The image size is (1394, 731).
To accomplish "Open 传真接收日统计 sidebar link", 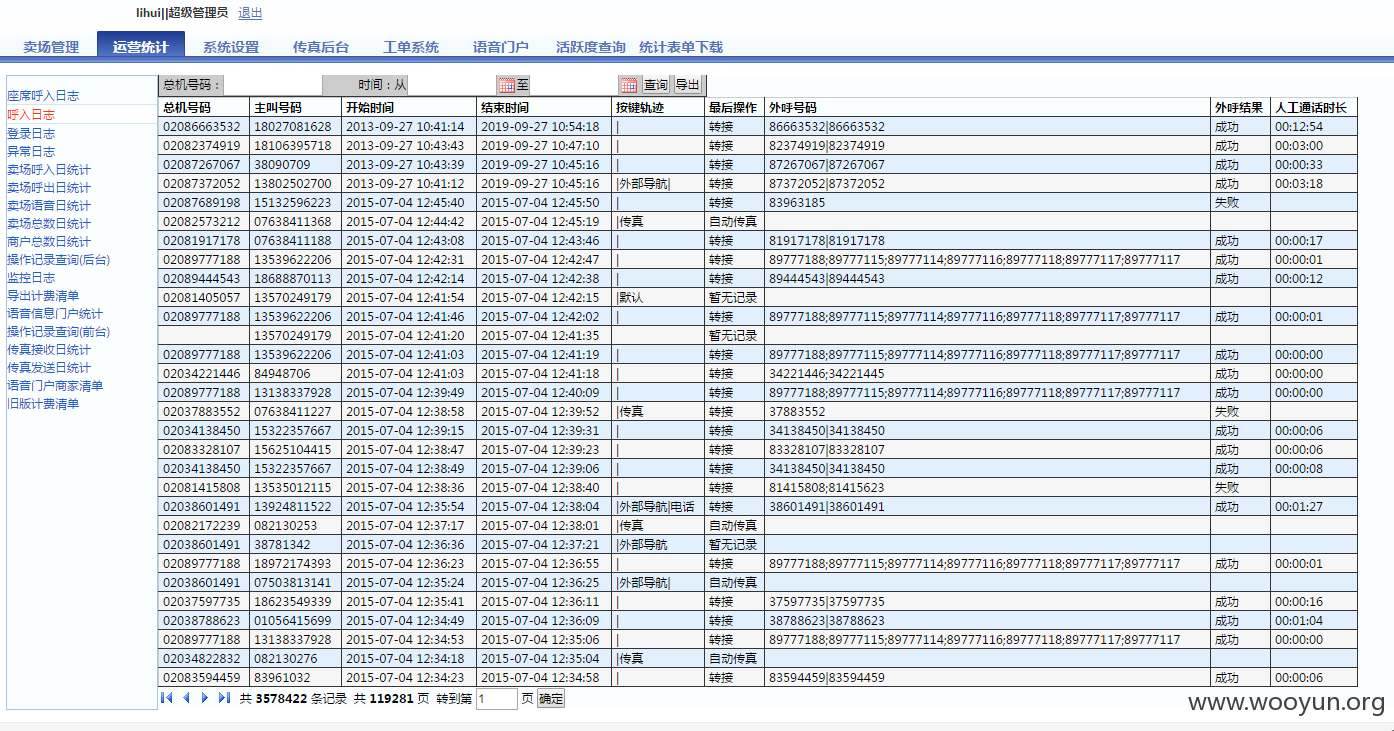I will (x=49, y=349).
